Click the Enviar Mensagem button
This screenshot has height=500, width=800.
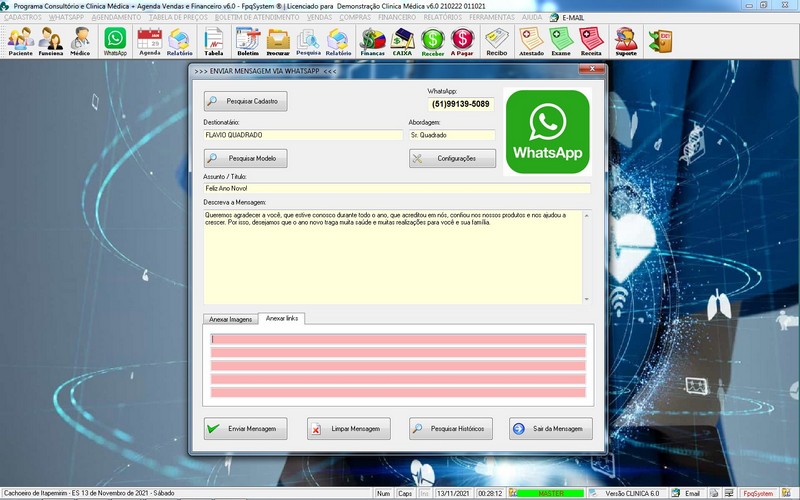coord(246,428)
